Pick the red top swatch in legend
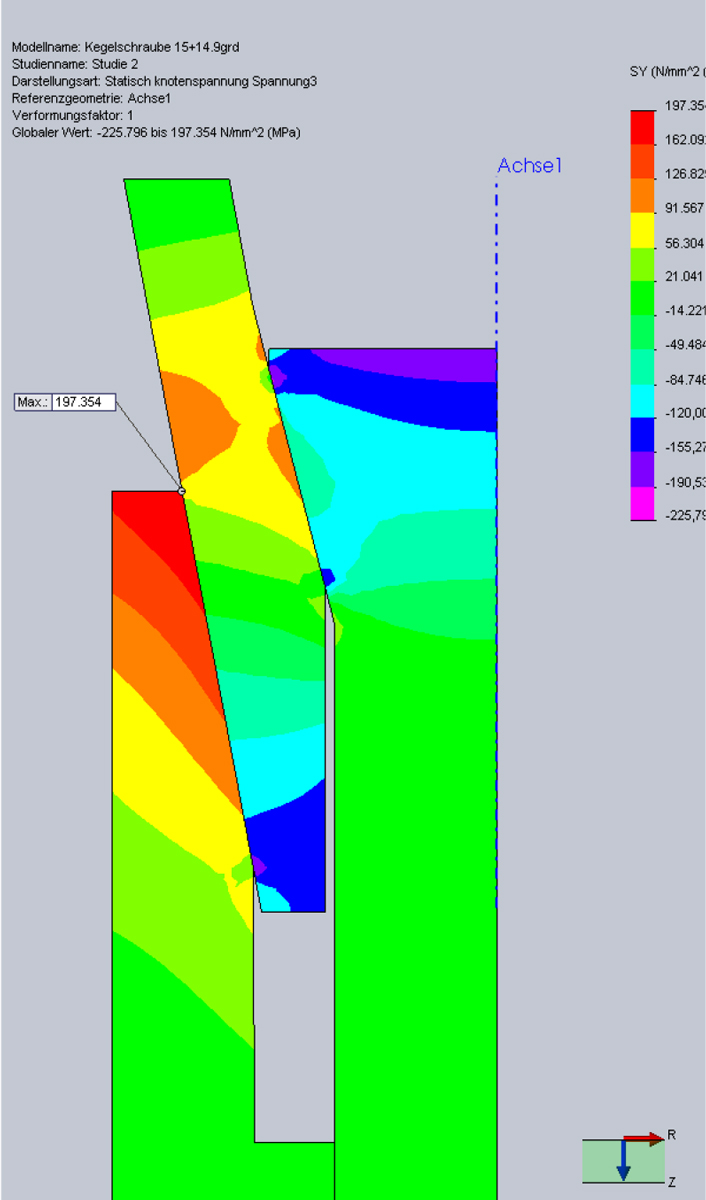Screen dimensions: 706x1200 point(641,126)
